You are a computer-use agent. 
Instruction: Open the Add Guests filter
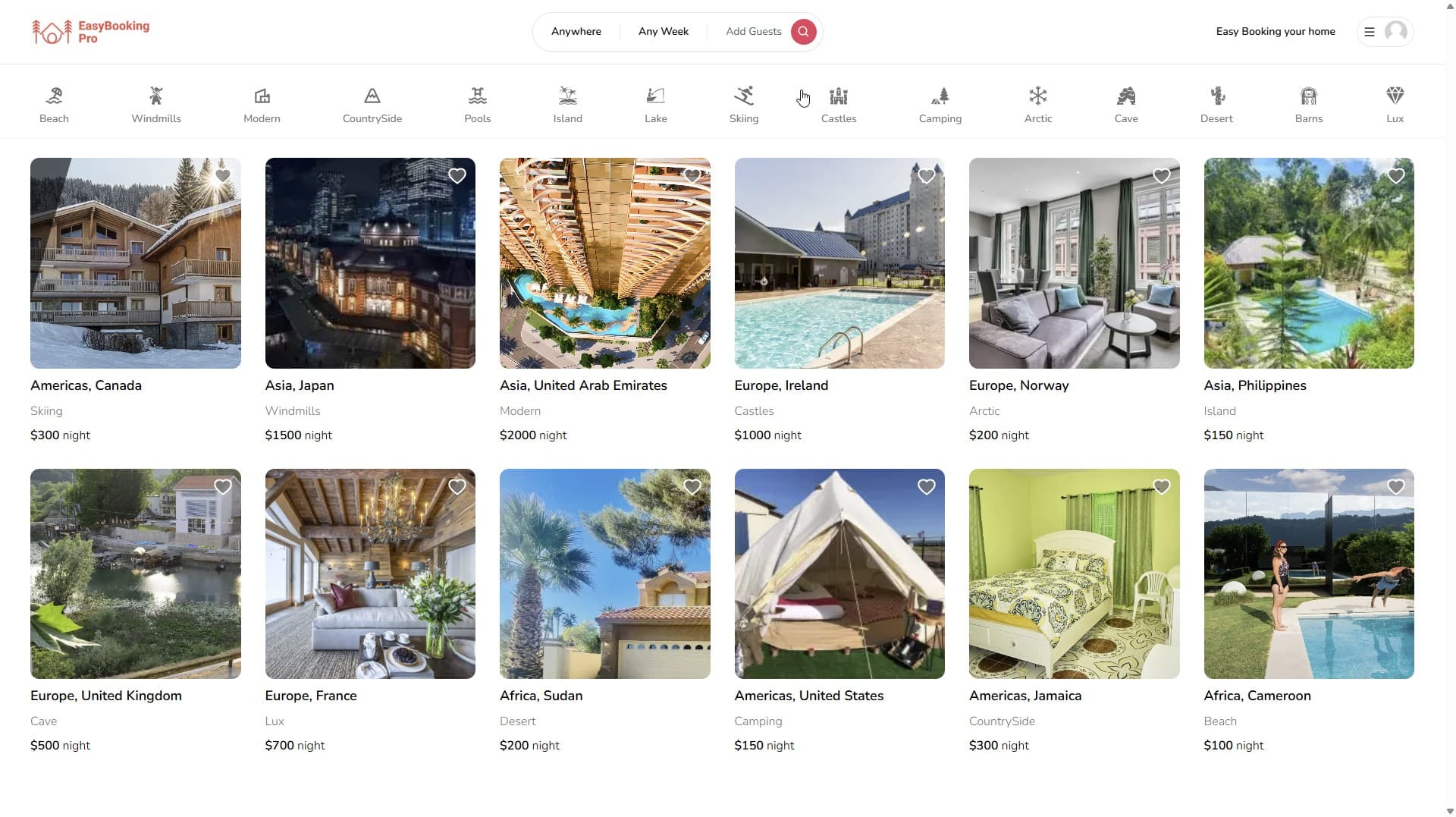(754, 32)
